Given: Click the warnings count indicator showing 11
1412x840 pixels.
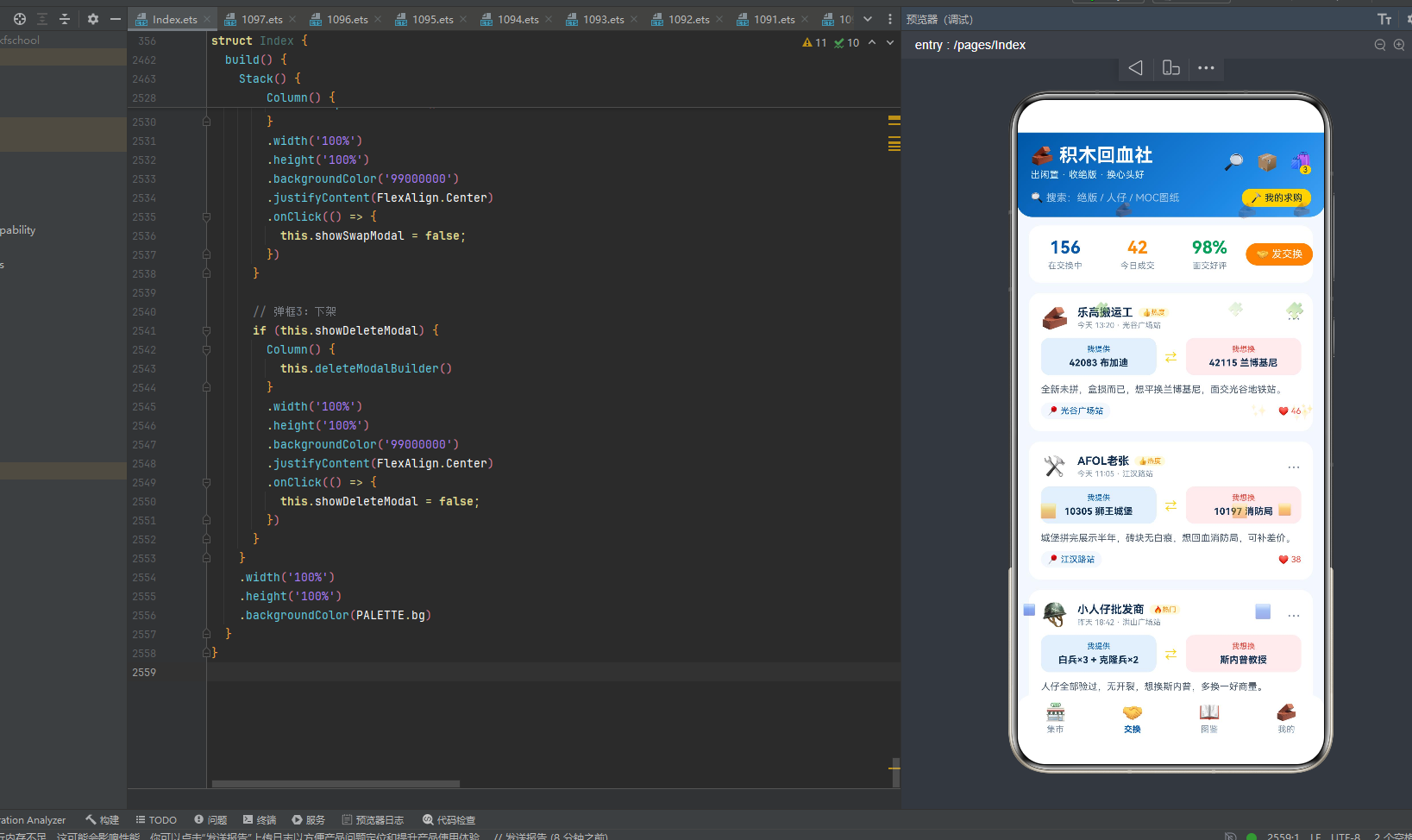Looking at the screenshot, I should pos(814,42).
